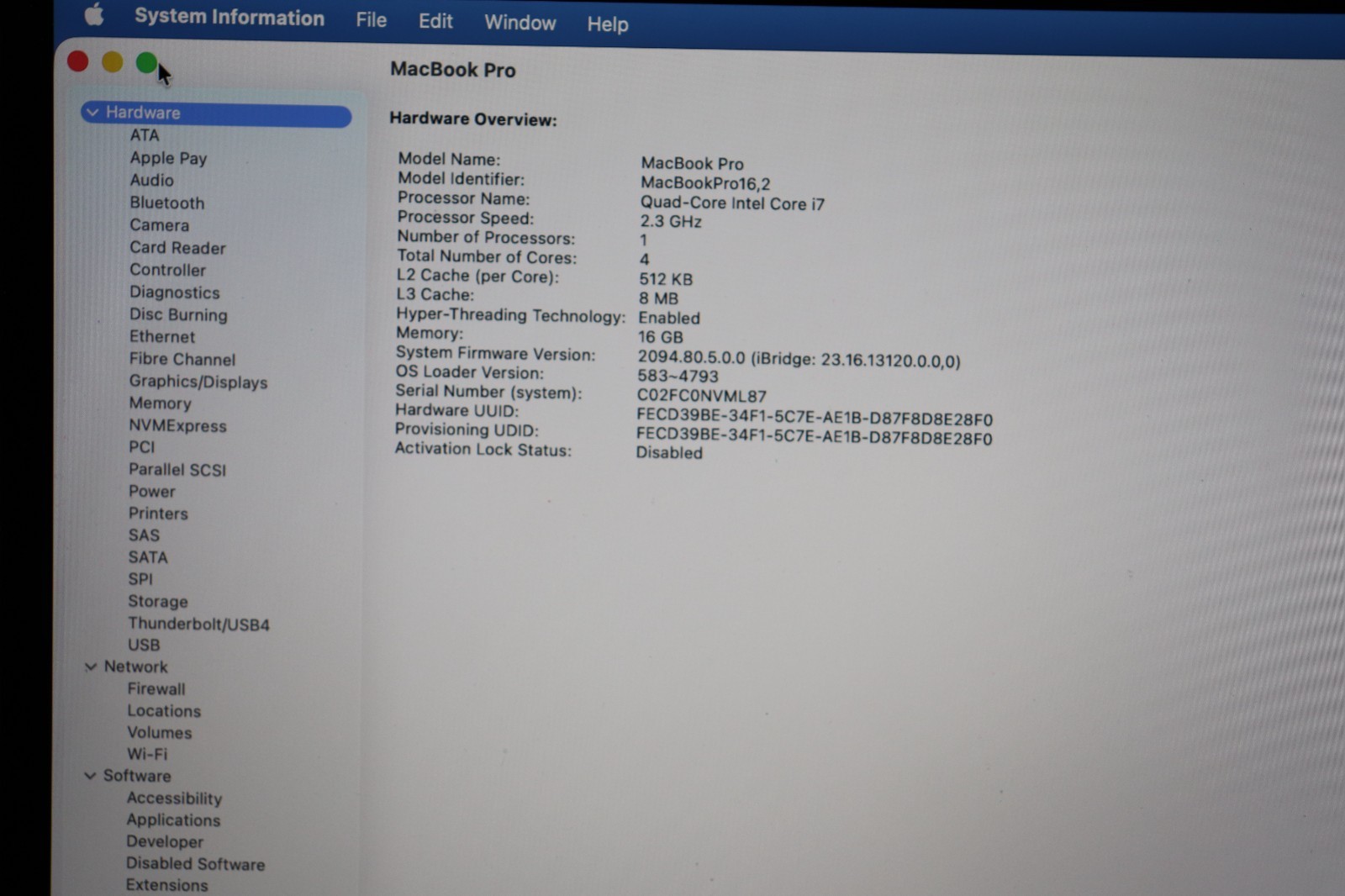The width and height of the screenshot is (1345, 896).
Task: Select Developer under Software
Action: (x=165, y=842)
